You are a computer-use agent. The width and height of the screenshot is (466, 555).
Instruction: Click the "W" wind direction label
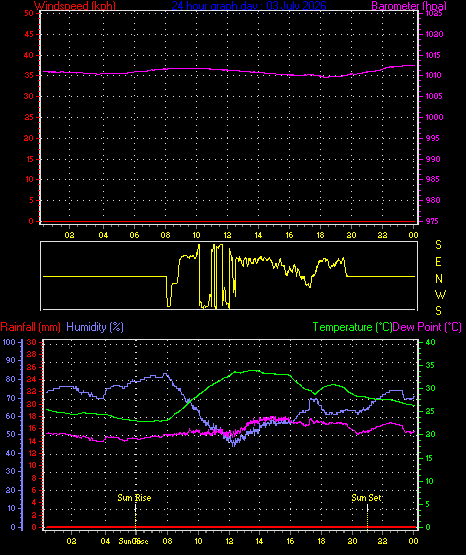(440, 294)
